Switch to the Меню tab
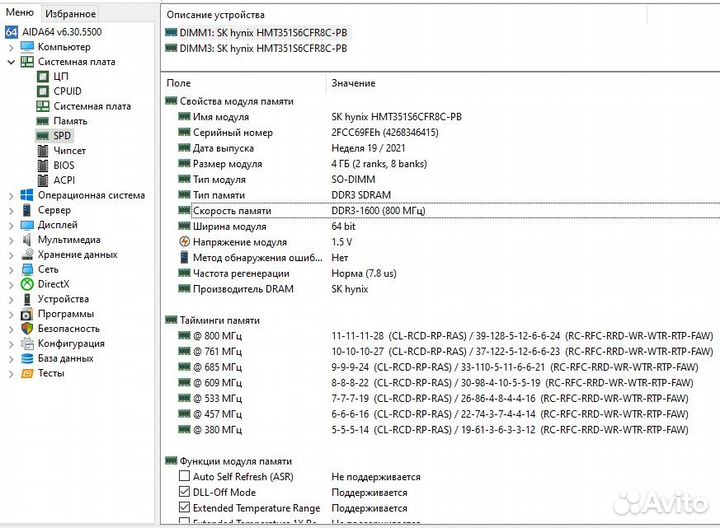Image resolution: width=720 pixels, height=528 pixels. click(20, 13)
